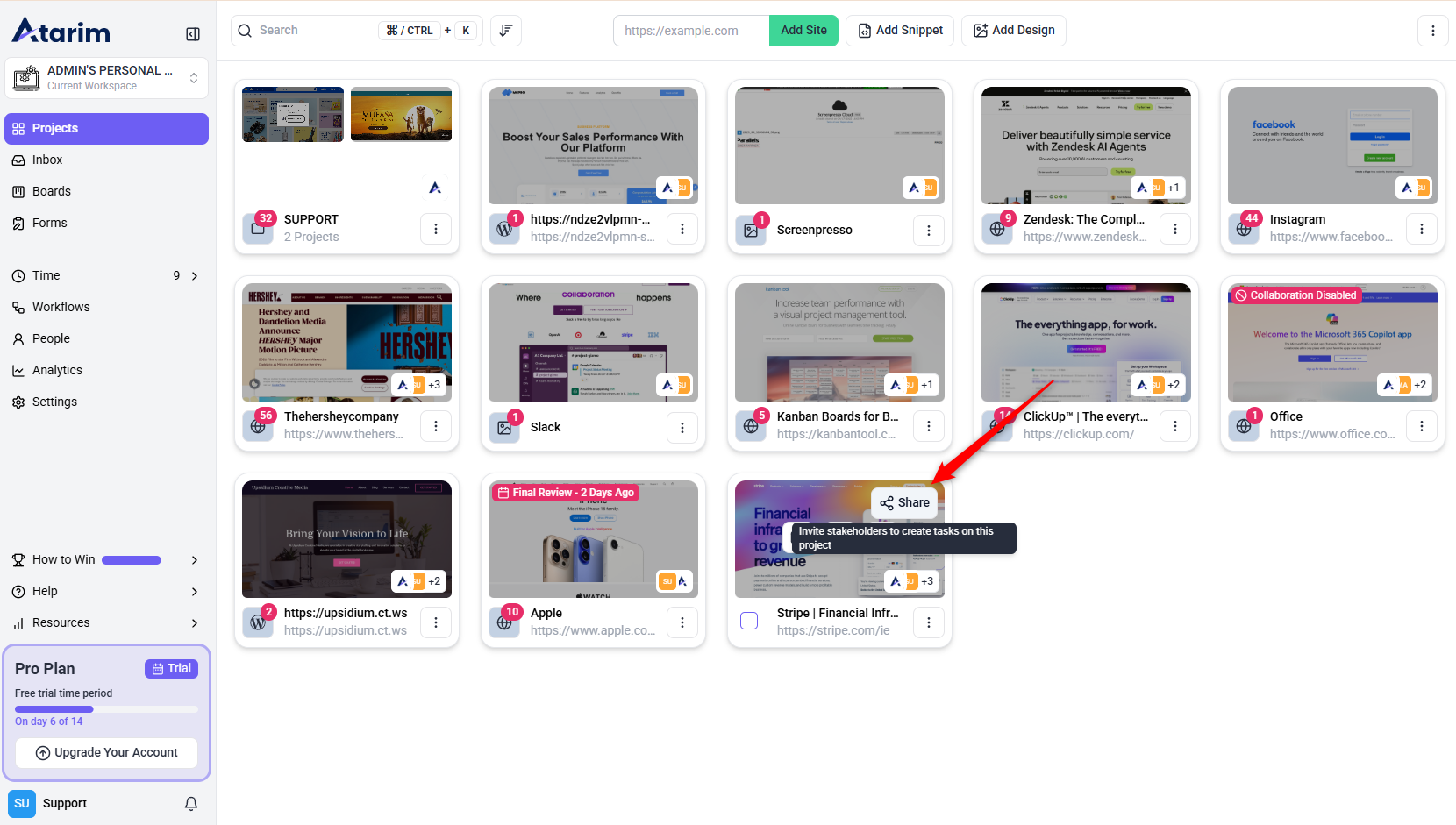Open kebab menu for SUPPORT folder
Screen dimensions: 1456x825
[x=436, y=228]
